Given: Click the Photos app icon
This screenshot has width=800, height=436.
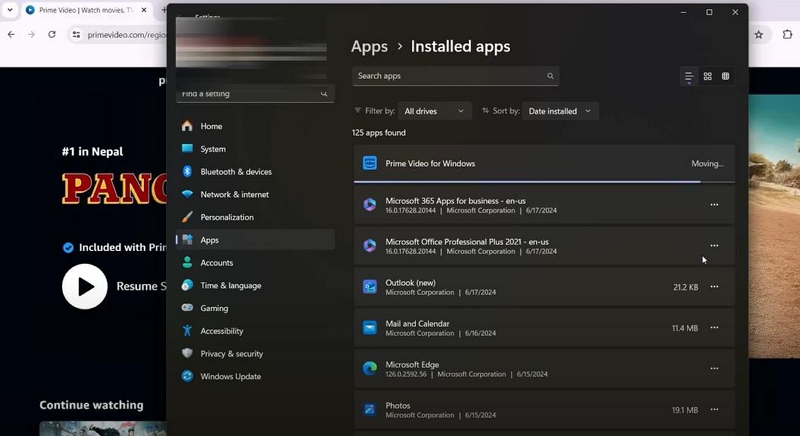Looking at the screenshot, I should 369,409.
